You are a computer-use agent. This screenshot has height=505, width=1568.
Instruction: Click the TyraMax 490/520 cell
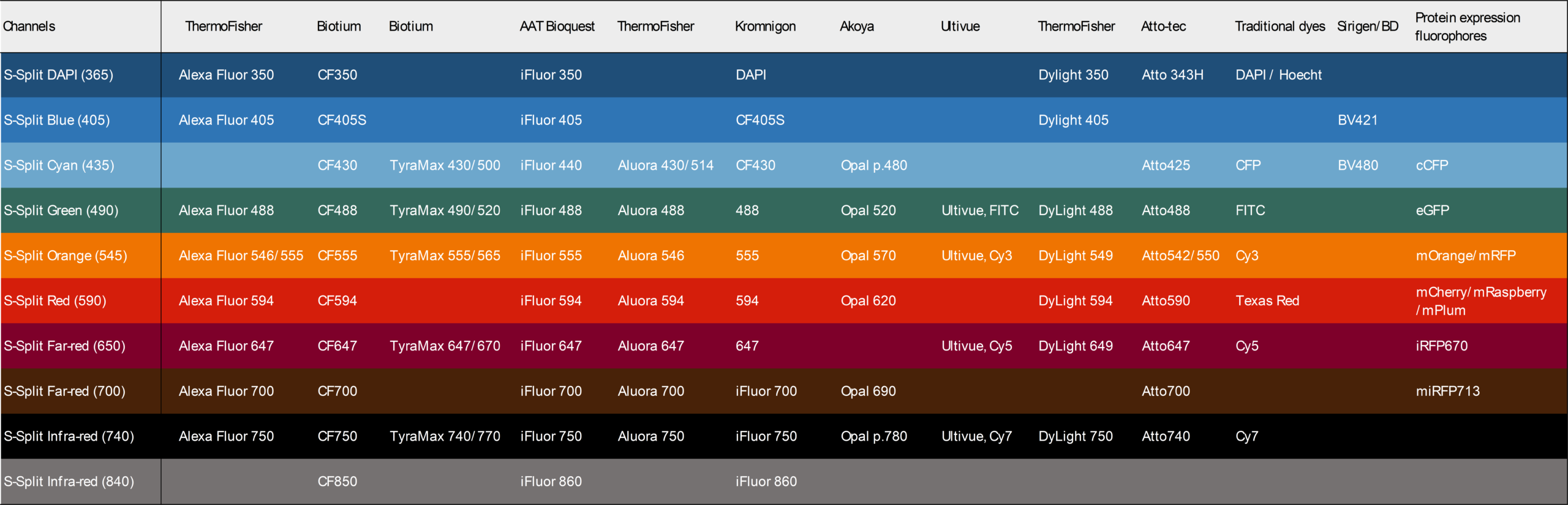pyautogui.click(x=445, y=210)
